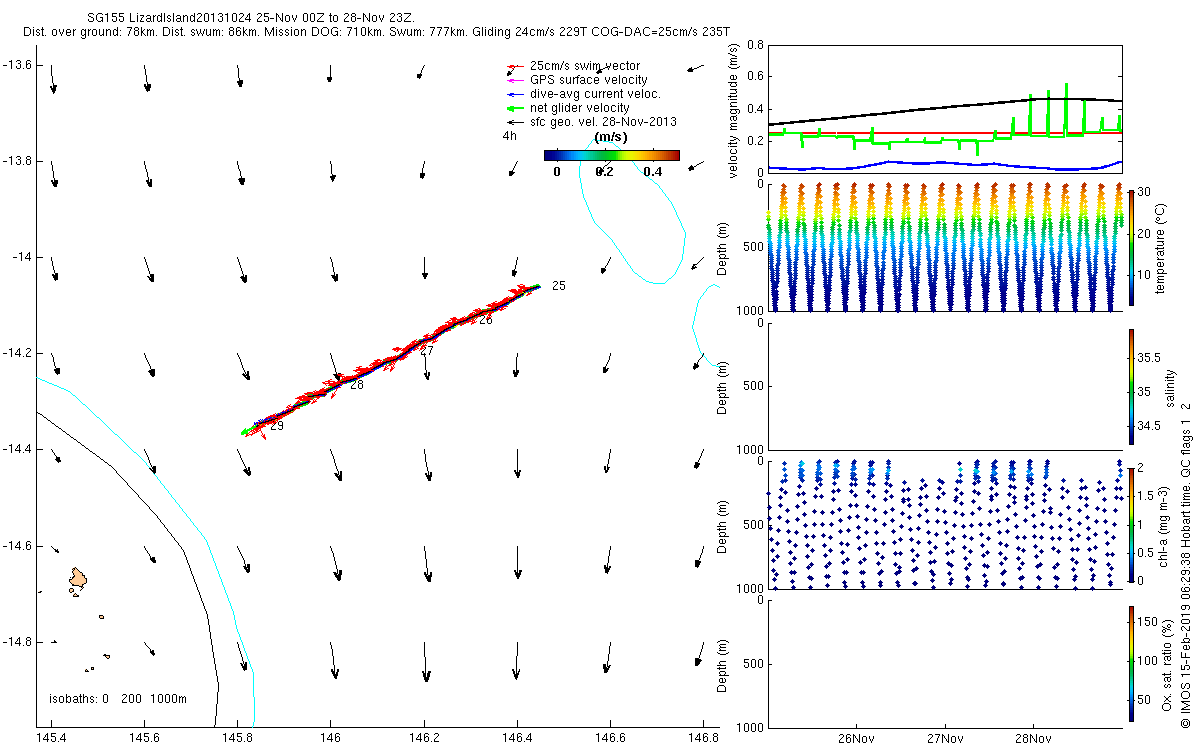Screen dimensions: 1200x750
Task: Click 'velocity magnitude (m/s)' axis label
Action: pyautogui.click(x=734, y=109)
